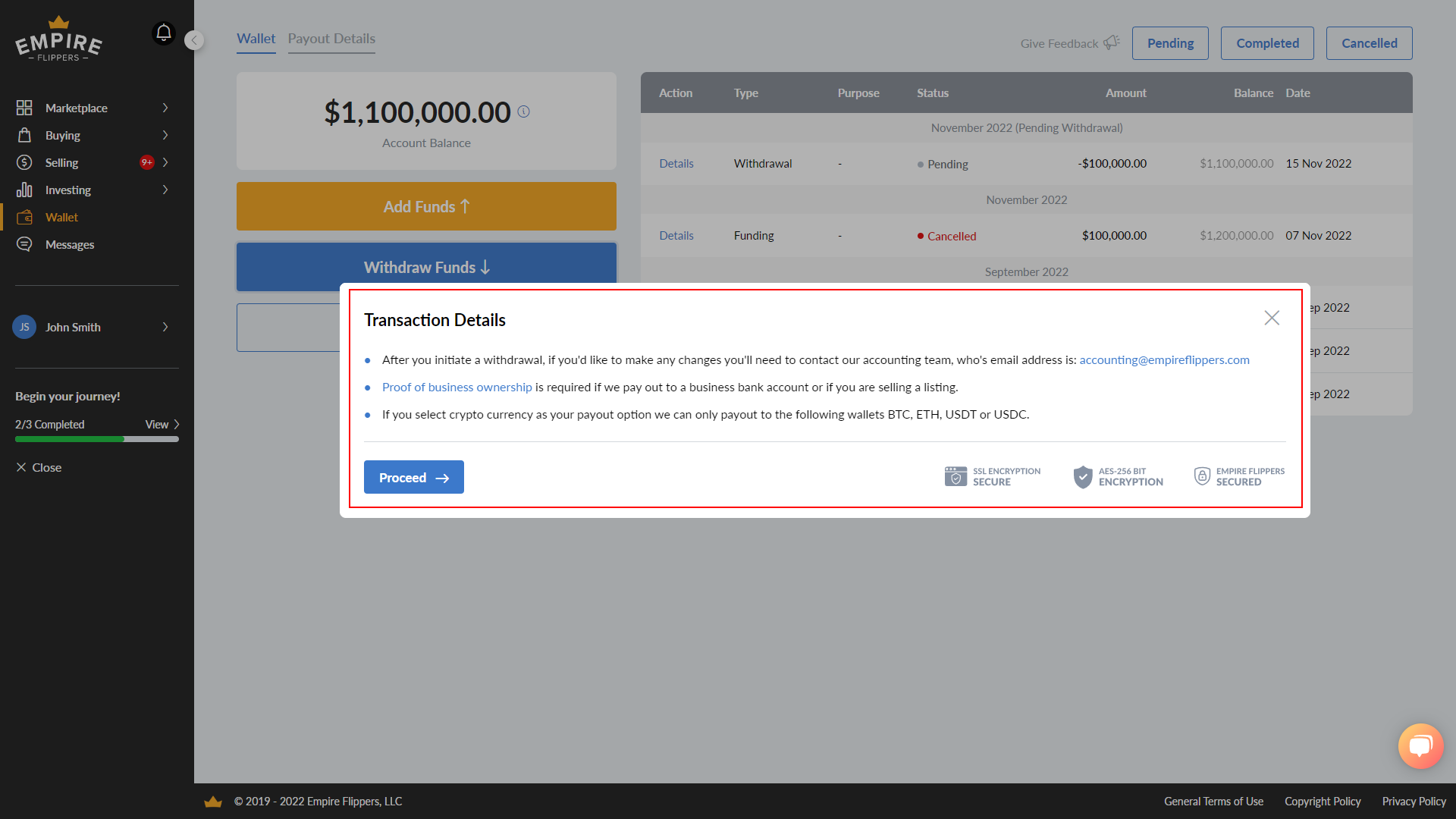View the journey progress steps
1456x819 pixels.
click(x=162, y=425)
